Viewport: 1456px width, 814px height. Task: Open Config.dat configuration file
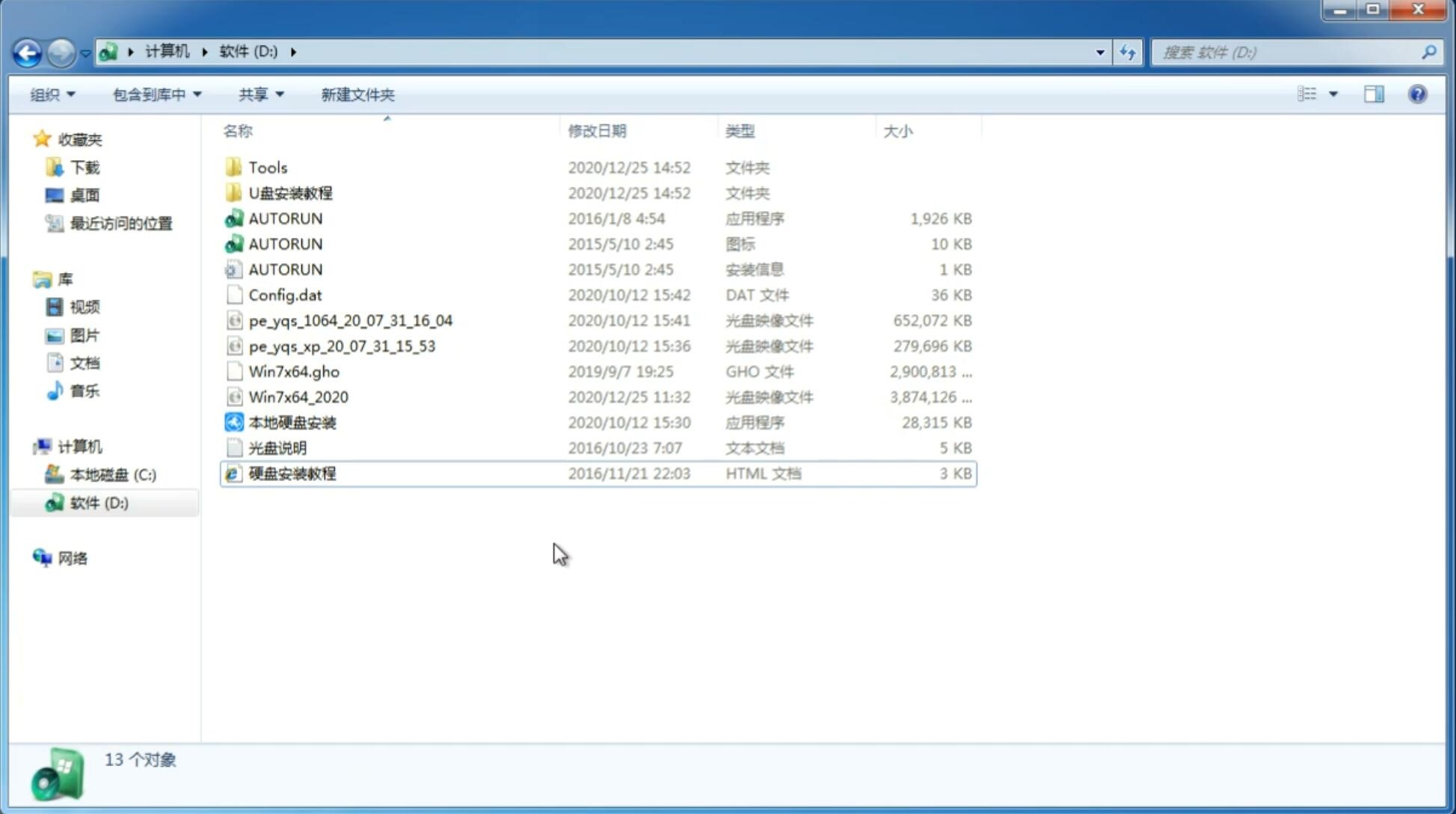pos(284,294)
